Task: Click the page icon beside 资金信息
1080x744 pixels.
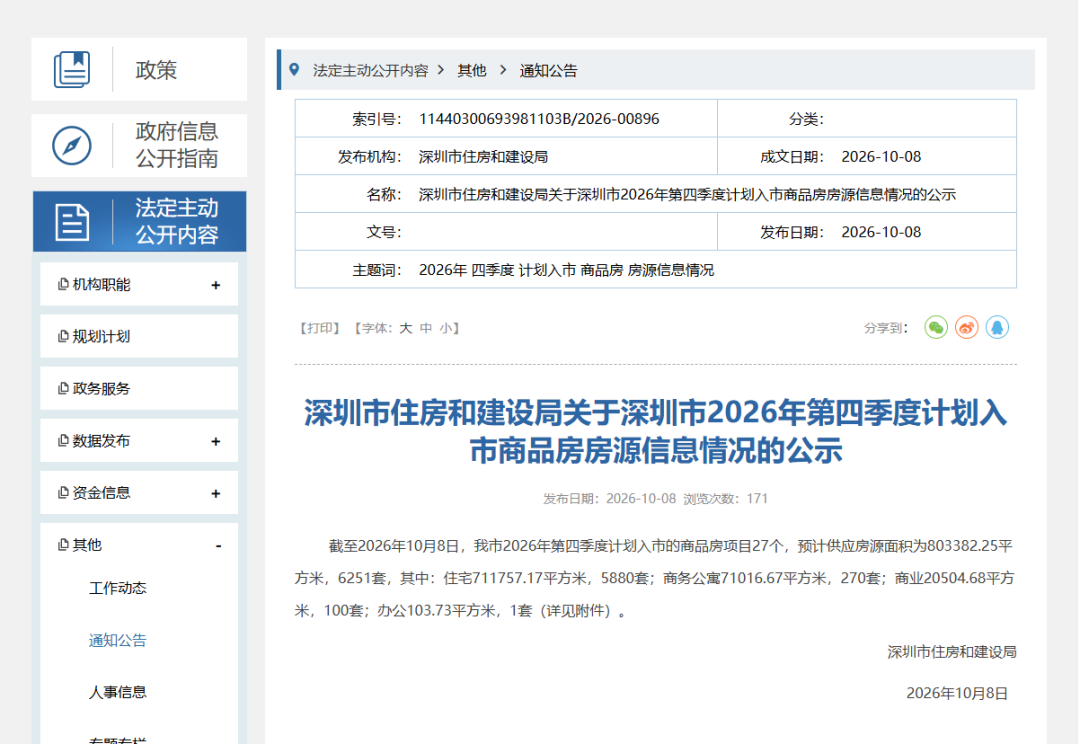Action: click(63, 493)
